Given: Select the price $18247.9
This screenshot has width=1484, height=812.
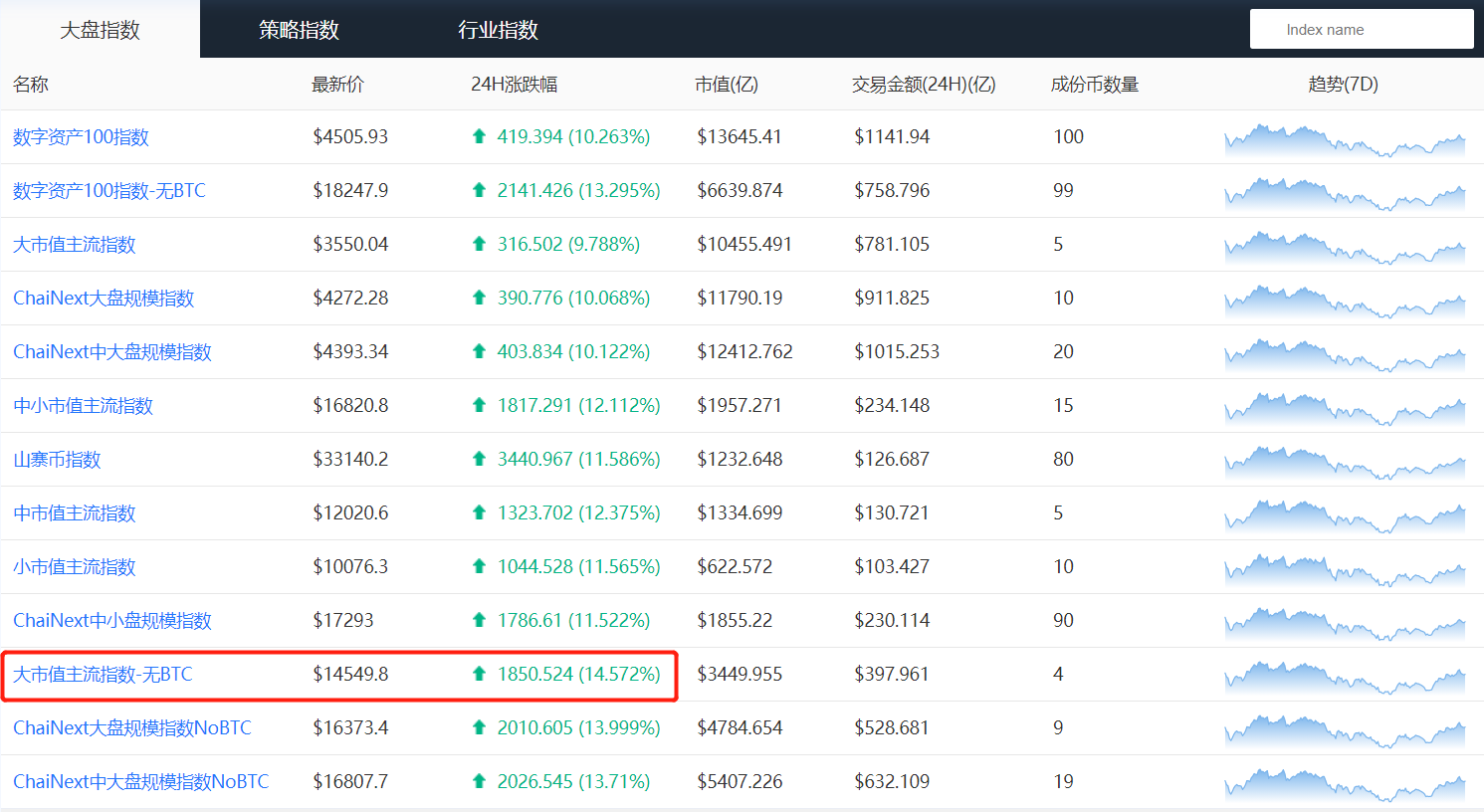Looking at the screenshot, I should point(350,190).
